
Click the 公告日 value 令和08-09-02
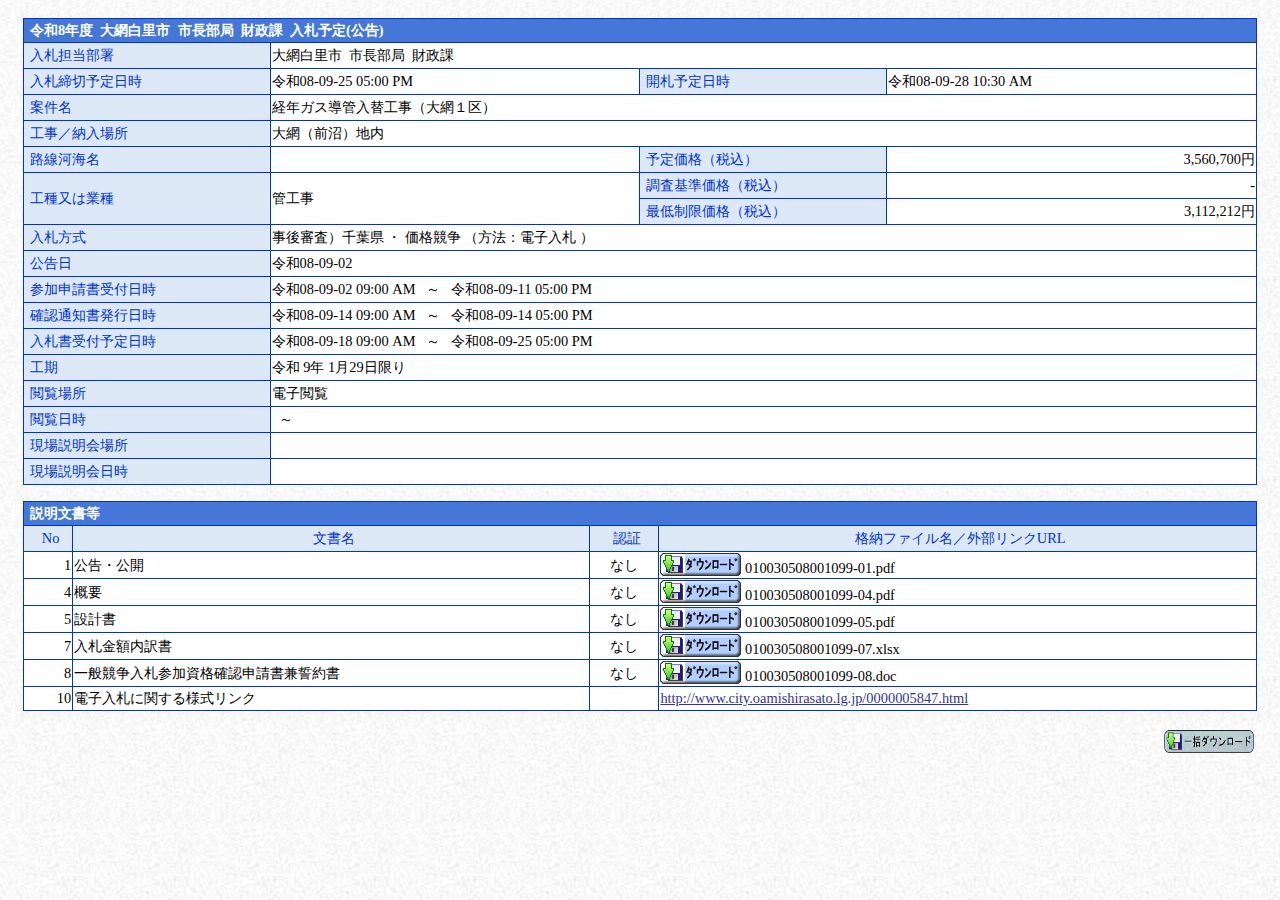312,263
